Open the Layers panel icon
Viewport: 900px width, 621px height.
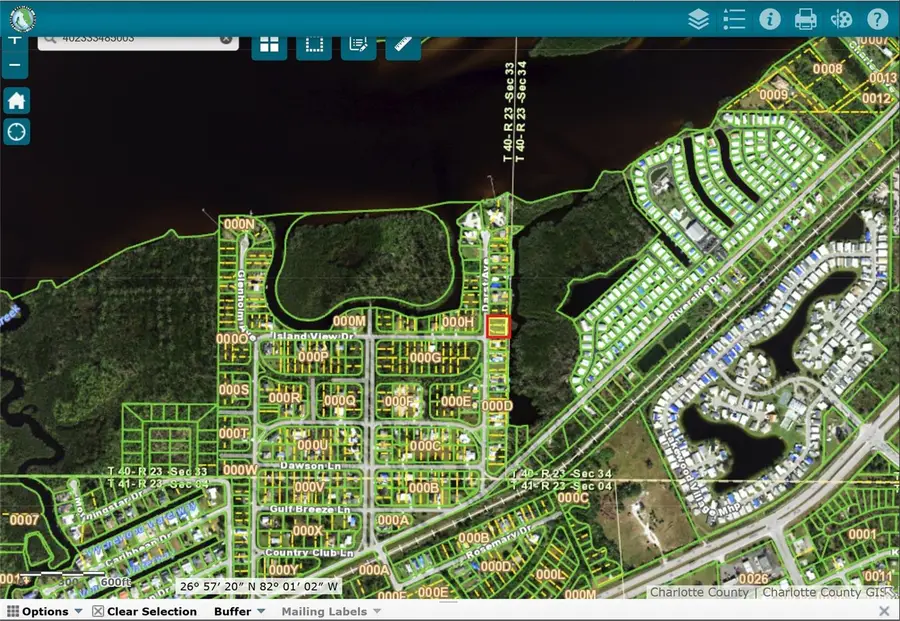tap(698, 18)
